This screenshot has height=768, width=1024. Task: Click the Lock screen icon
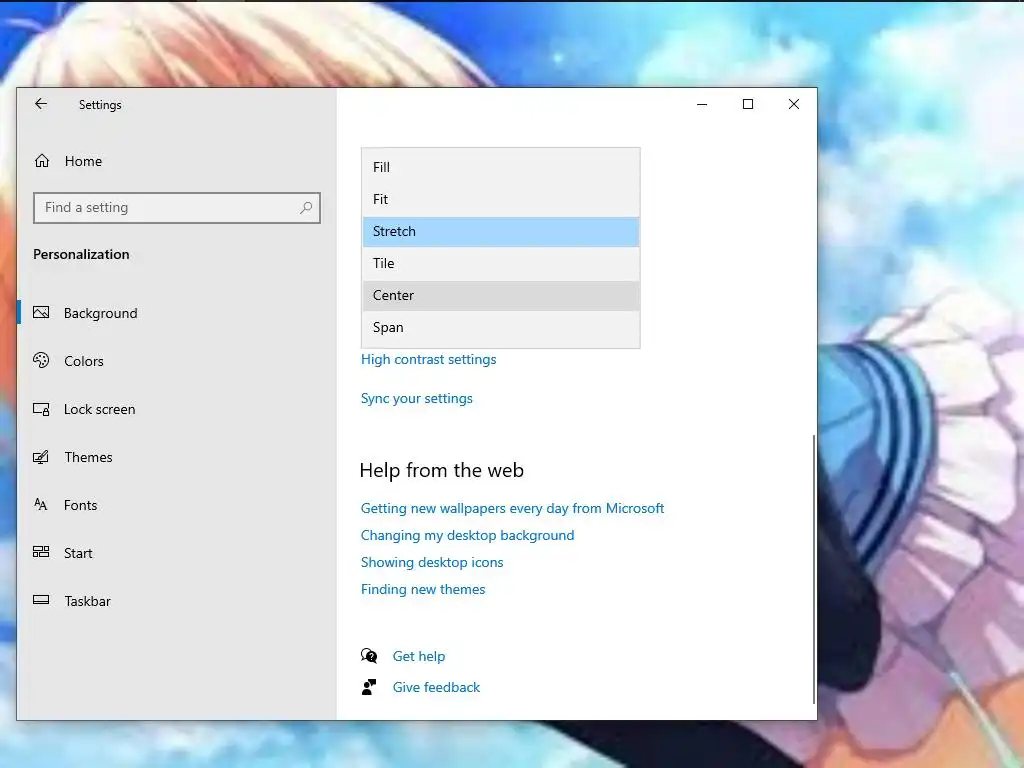pos(41,409)
